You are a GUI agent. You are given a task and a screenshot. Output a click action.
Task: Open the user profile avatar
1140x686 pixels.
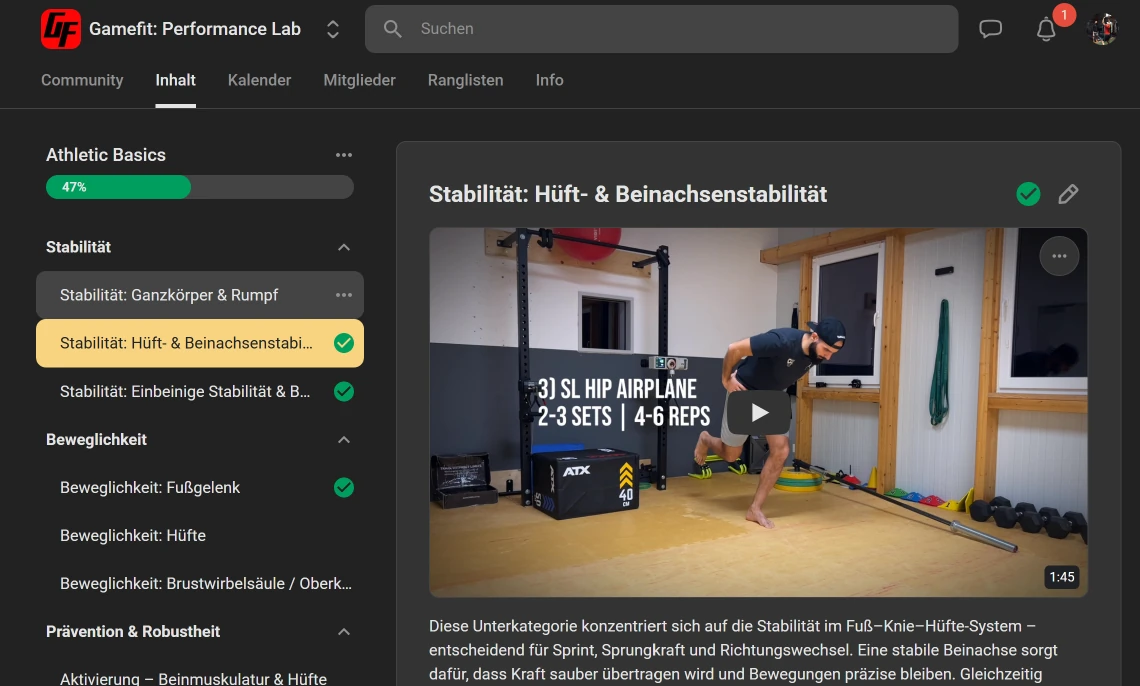coord(1101,29)
